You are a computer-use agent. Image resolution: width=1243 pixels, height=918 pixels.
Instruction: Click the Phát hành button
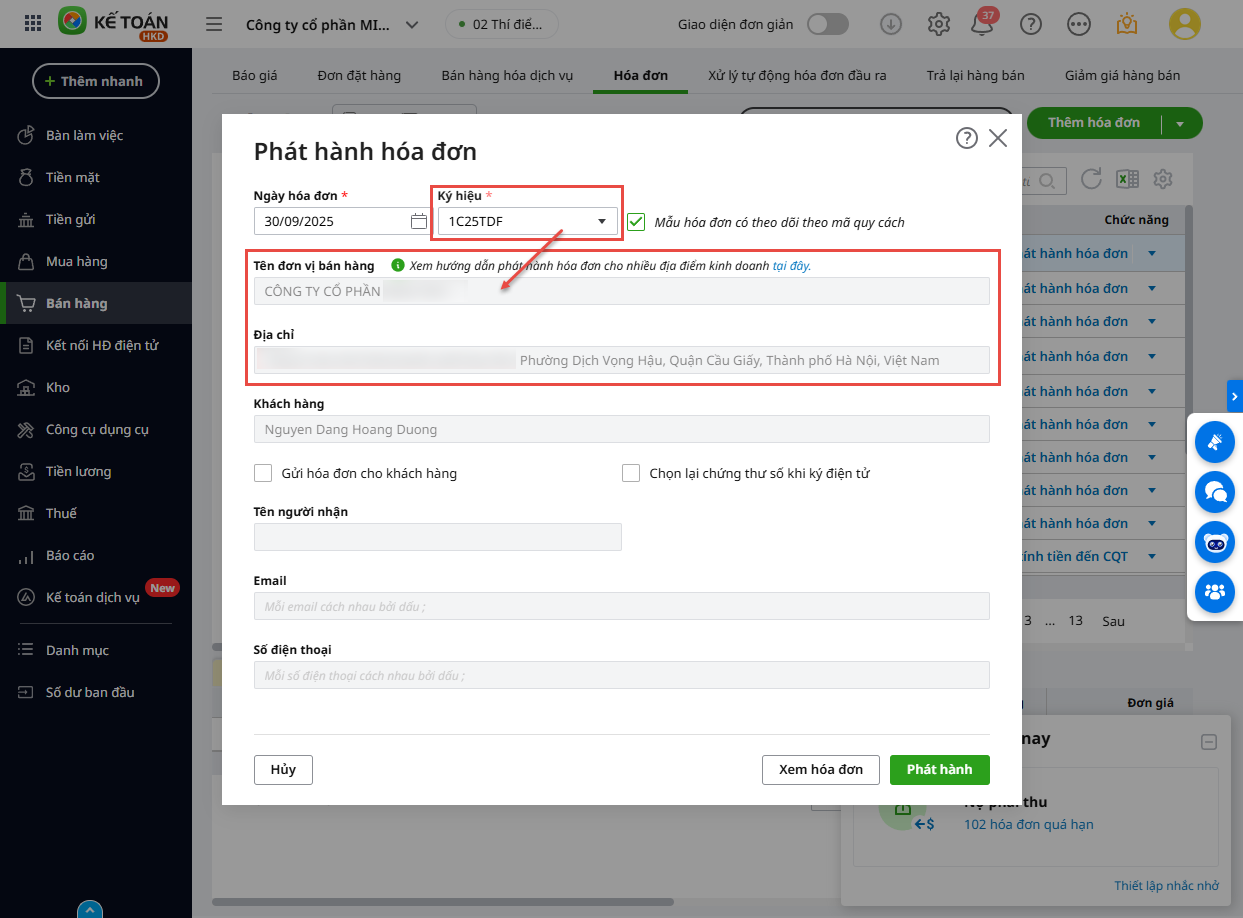point(939,769)
